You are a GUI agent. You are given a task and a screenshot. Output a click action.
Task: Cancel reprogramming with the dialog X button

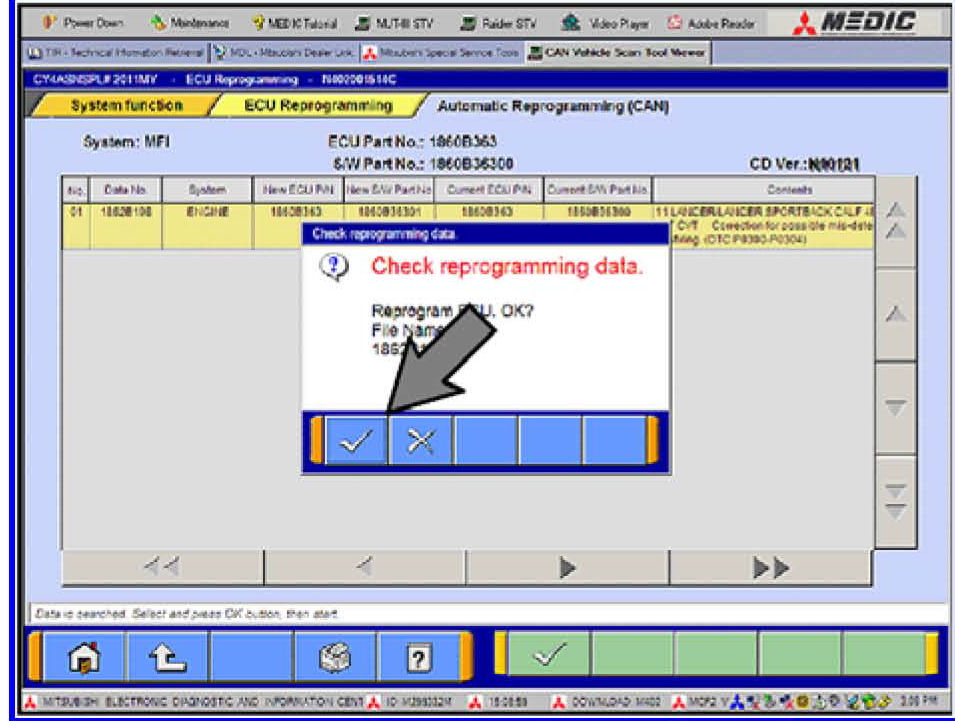[x=420, y=440]
